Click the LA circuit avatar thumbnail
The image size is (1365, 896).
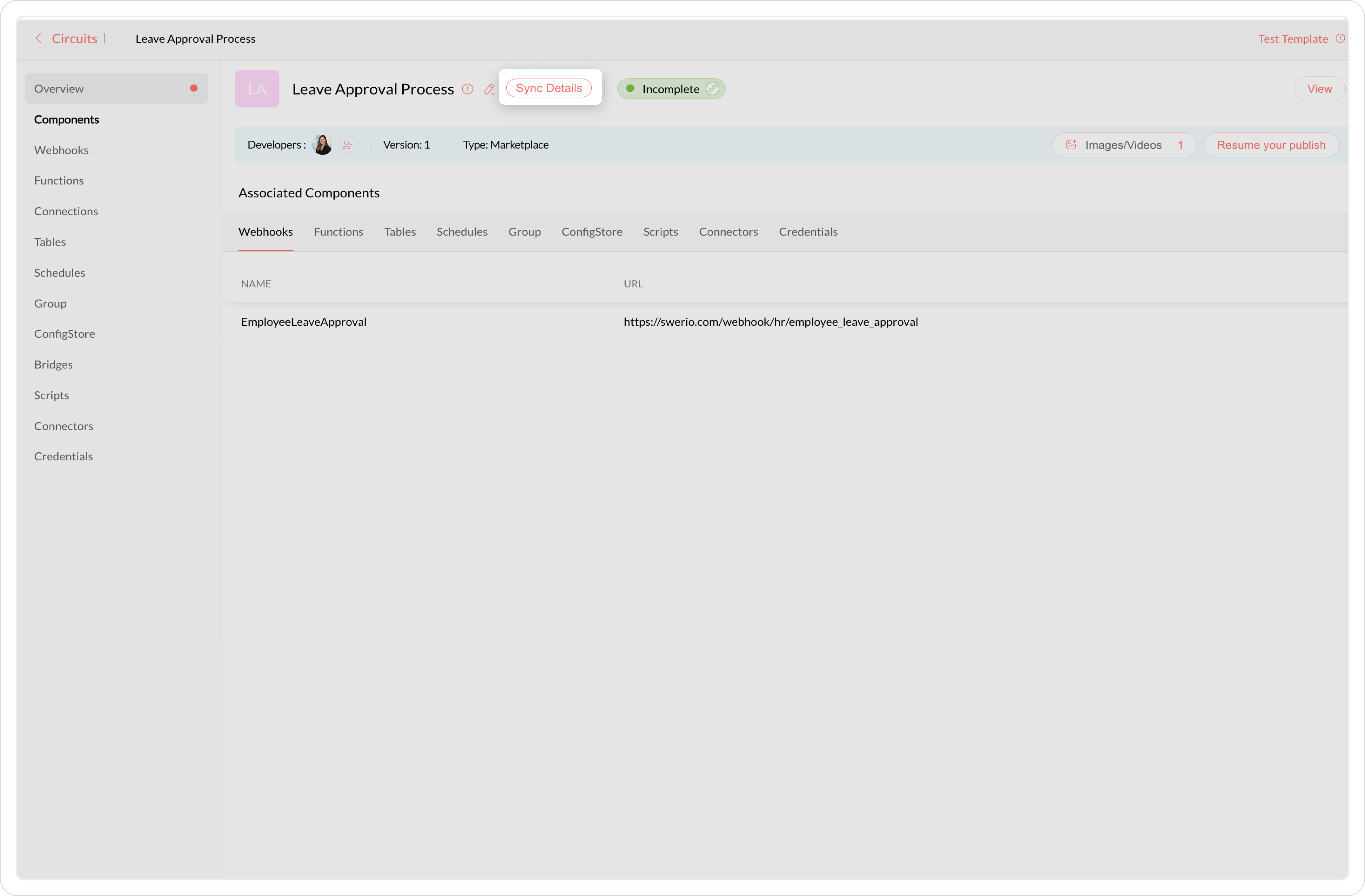point(257,88)
